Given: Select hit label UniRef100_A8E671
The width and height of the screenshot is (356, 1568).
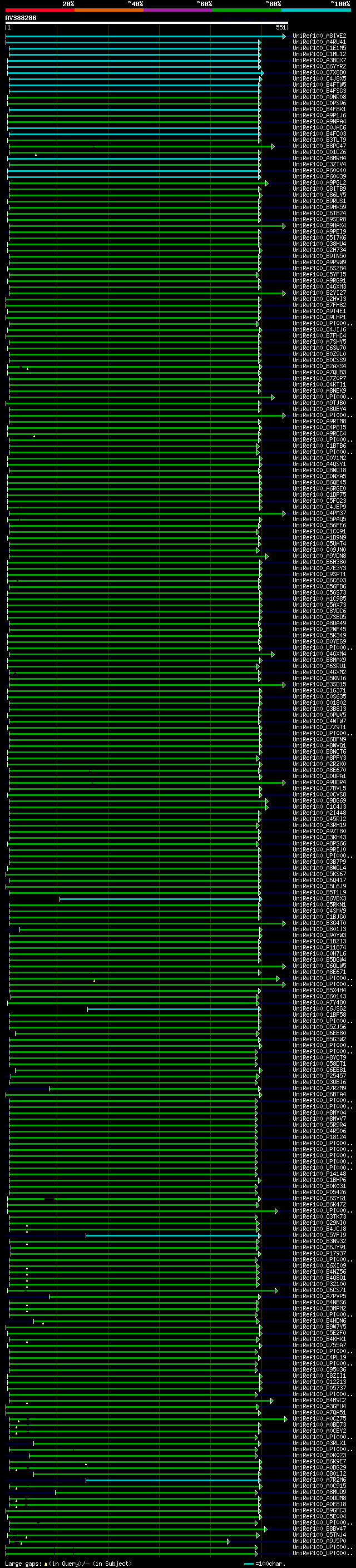Looking at the screenshot, I should (319, 972).
